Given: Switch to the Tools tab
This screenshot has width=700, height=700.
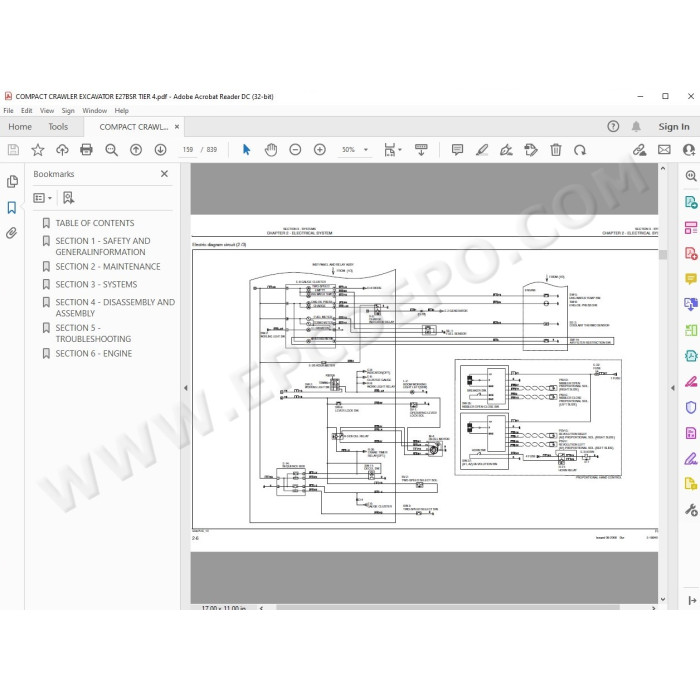Looking at the screenshot, I should [58, 127].
